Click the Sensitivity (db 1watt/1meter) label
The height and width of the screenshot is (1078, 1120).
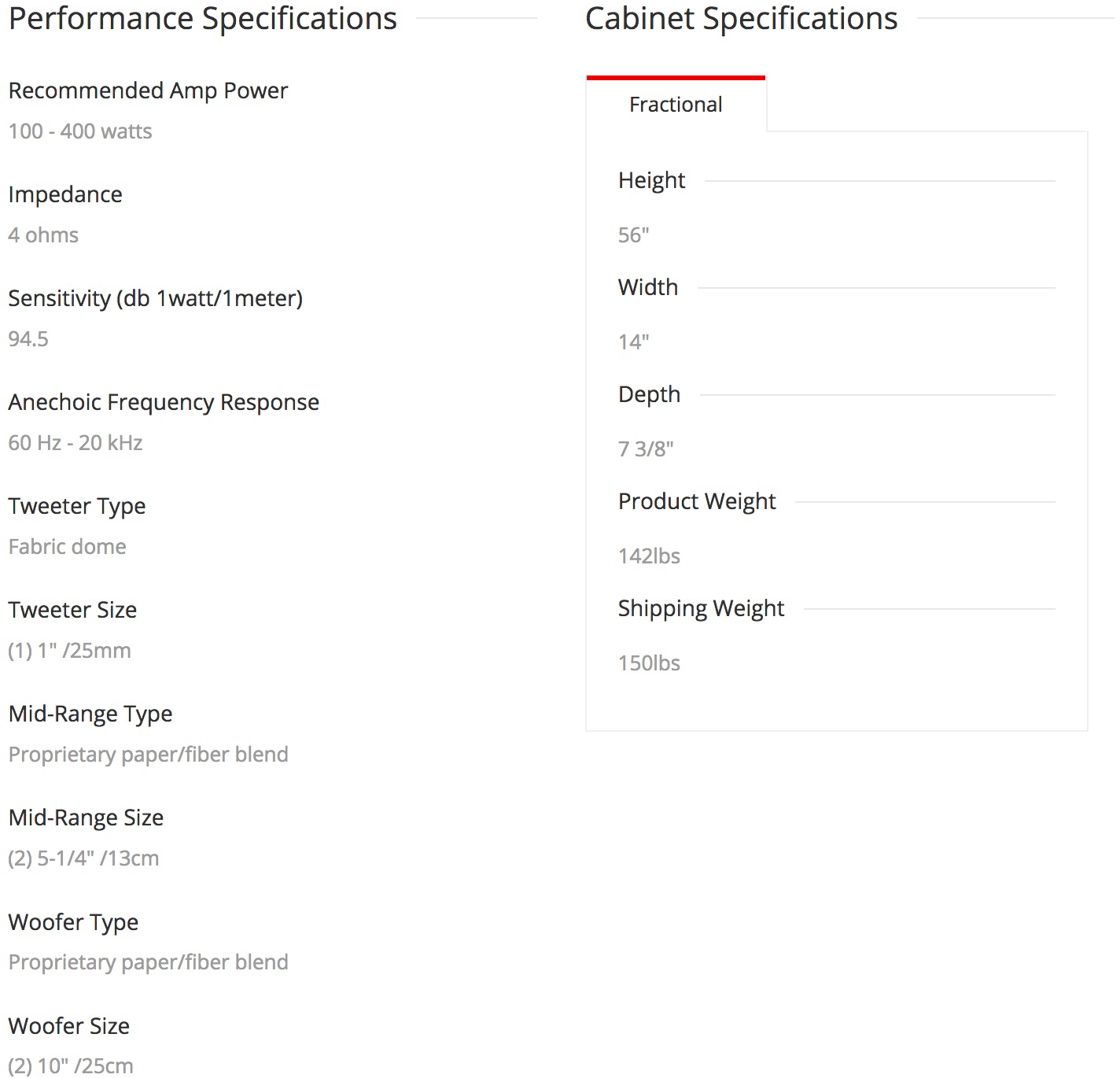click(x=155, y=298)
